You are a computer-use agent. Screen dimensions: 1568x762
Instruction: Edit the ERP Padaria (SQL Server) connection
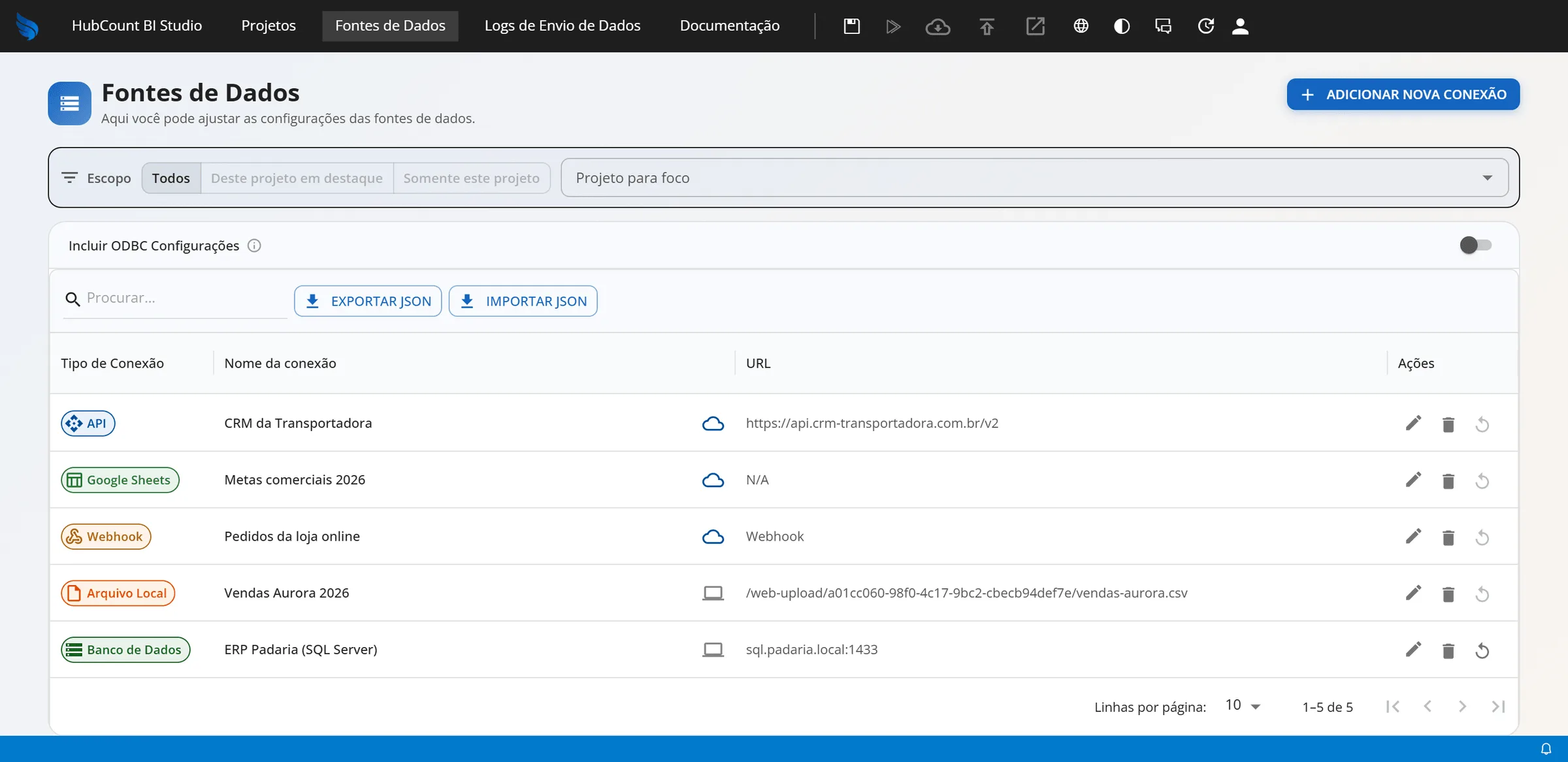point(1413,650)
